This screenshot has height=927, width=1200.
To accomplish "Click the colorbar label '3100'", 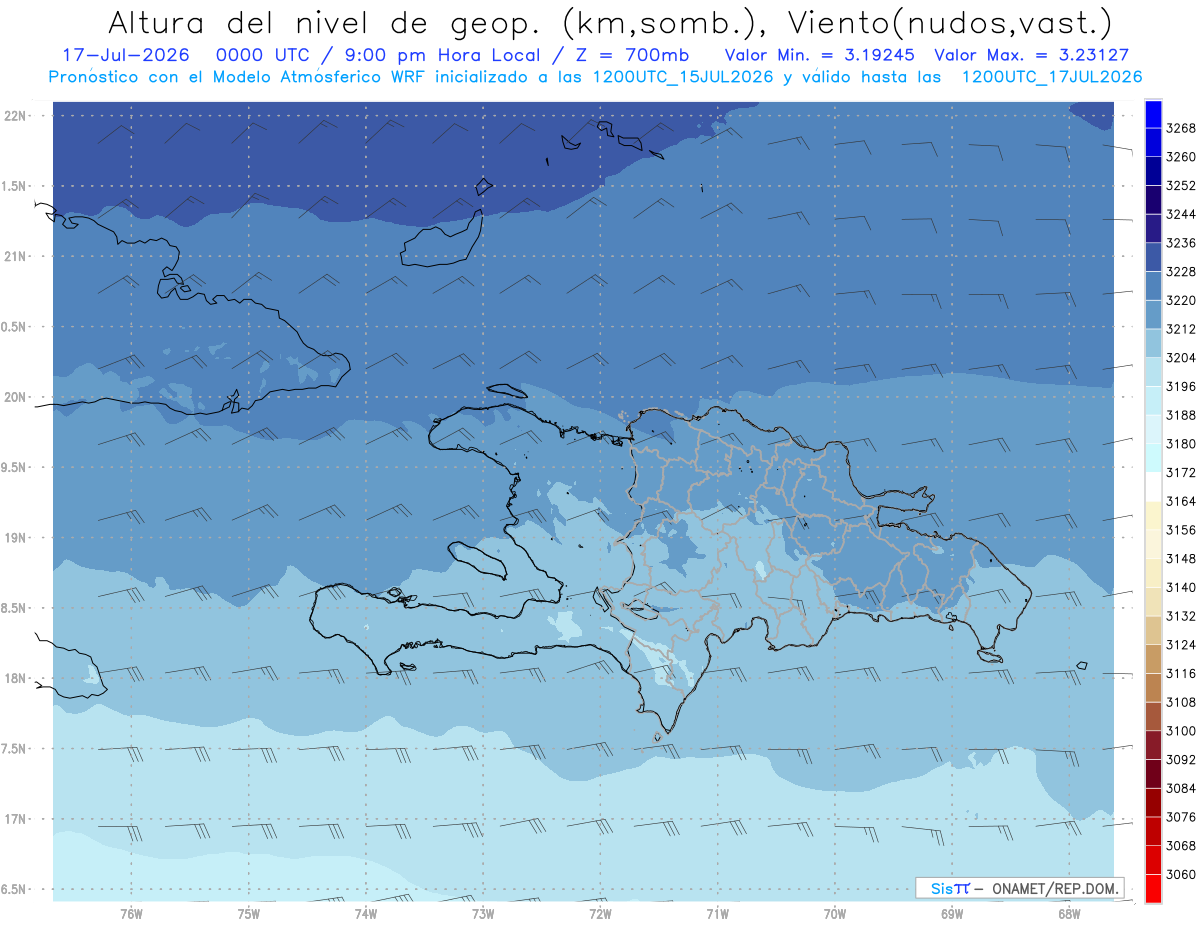I will click(x=1181, y=731).
